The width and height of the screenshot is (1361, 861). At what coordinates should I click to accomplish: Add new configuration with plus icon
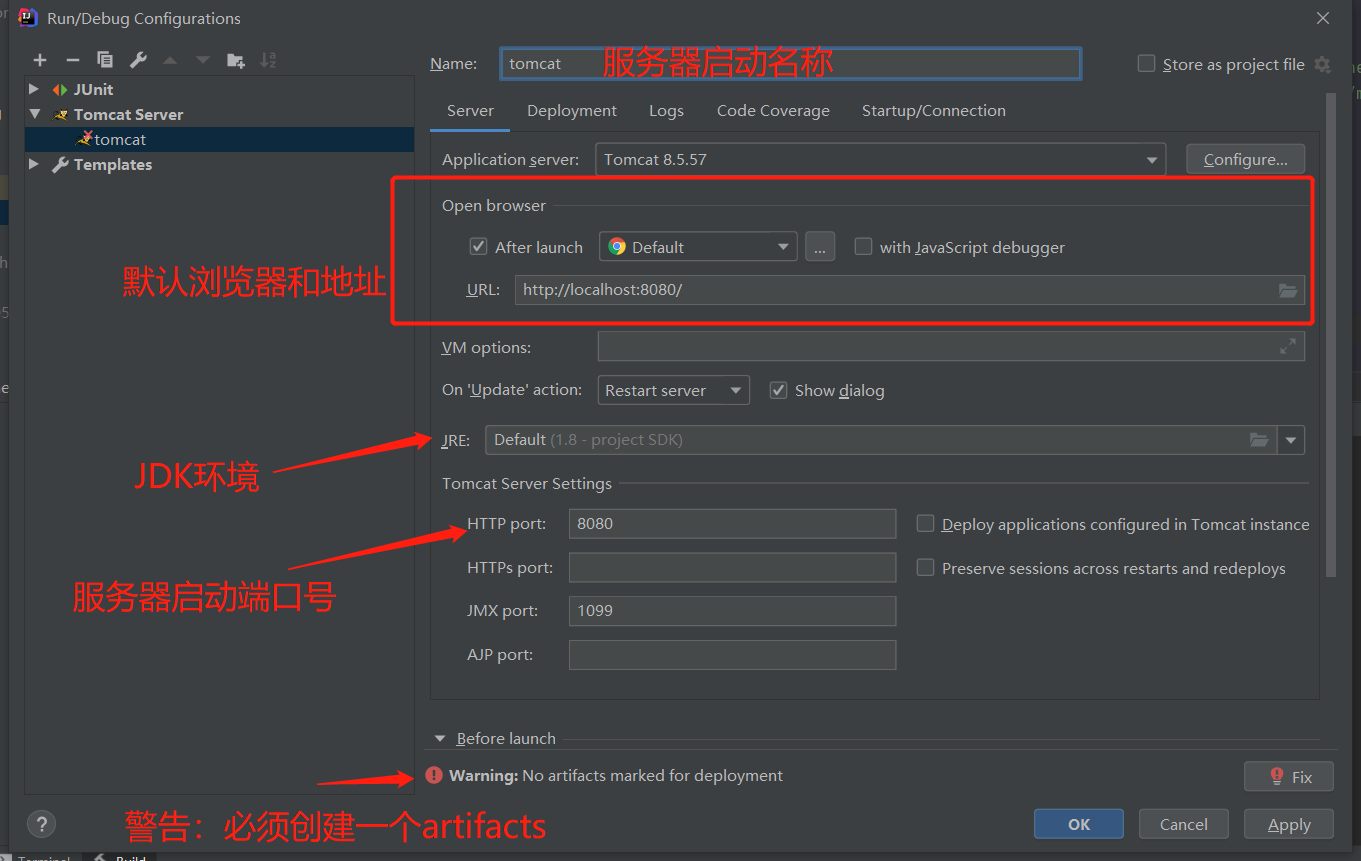click(40, 60)
